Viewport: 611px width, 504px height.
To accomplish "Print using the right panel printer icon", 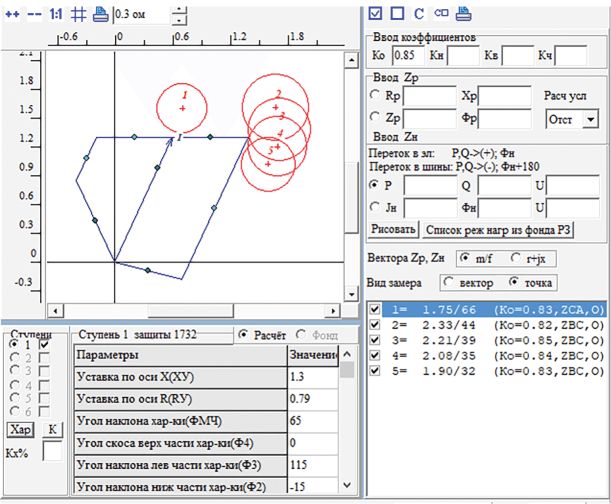I will (463, 14).
